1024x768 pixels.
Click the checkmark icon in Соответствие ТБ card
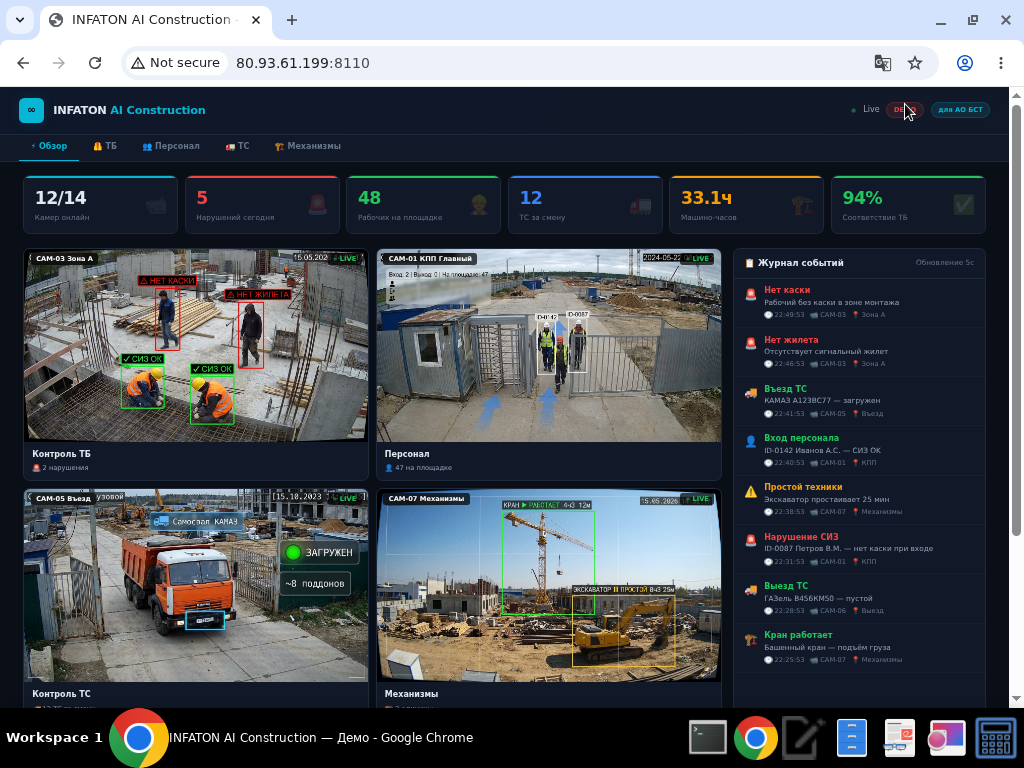[x=964, y=206]
